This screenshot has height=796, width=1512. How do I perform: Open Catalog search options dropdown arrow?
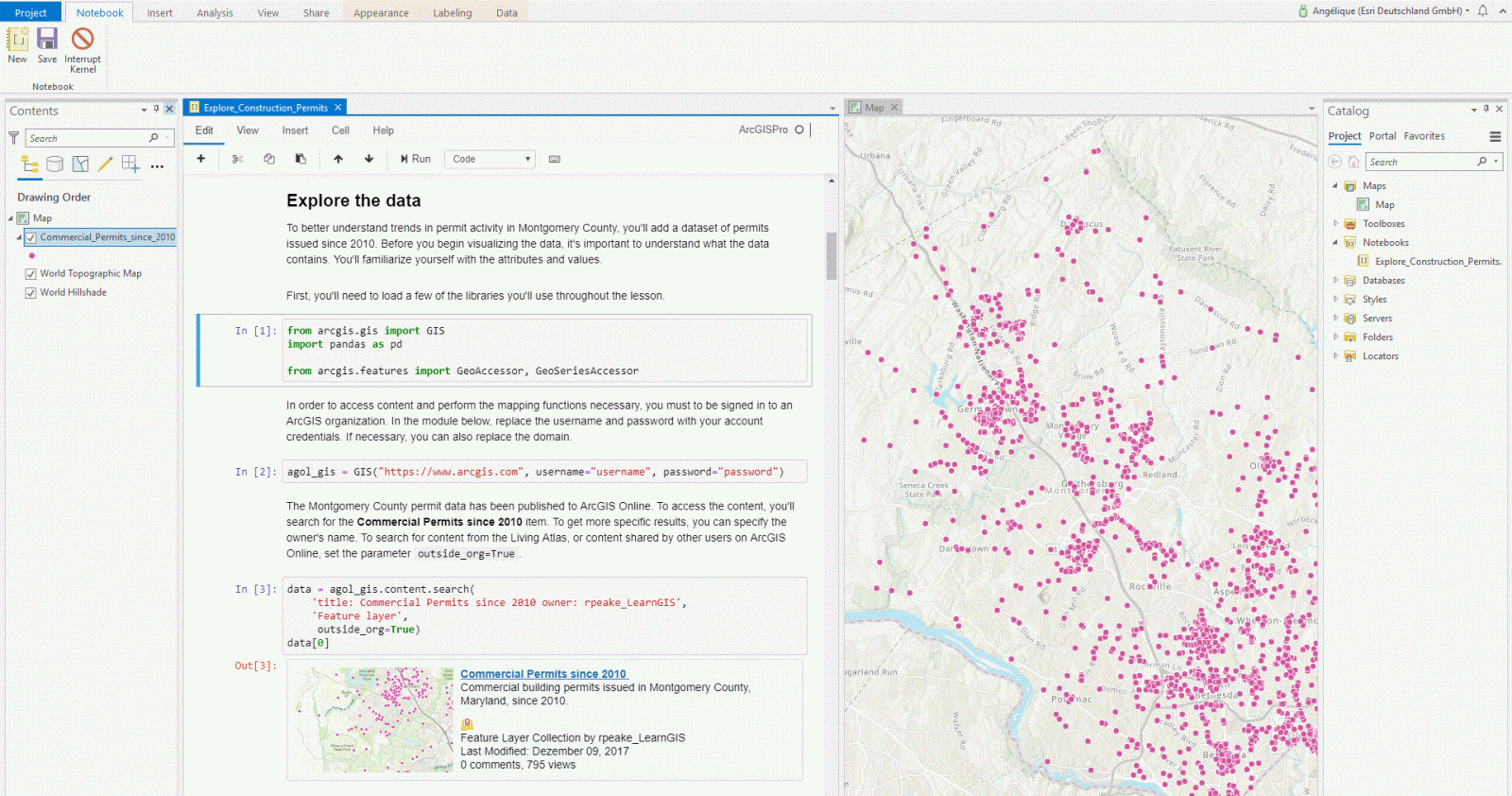[1496, 162]
